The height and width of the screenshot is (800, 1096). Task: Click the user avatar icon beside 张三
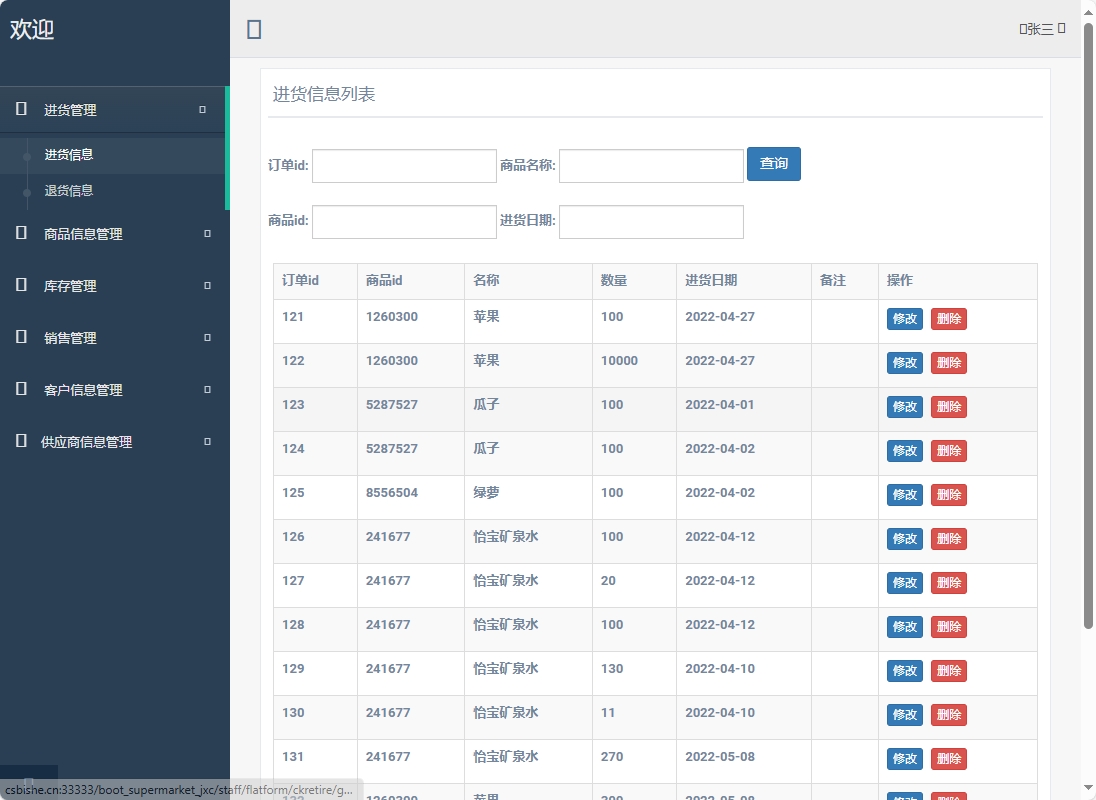pos(1023,29)
